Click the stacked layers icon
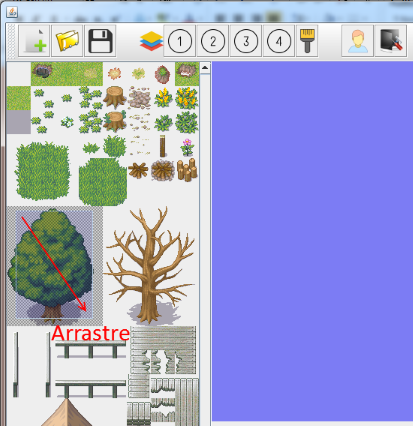 [151, 41]
